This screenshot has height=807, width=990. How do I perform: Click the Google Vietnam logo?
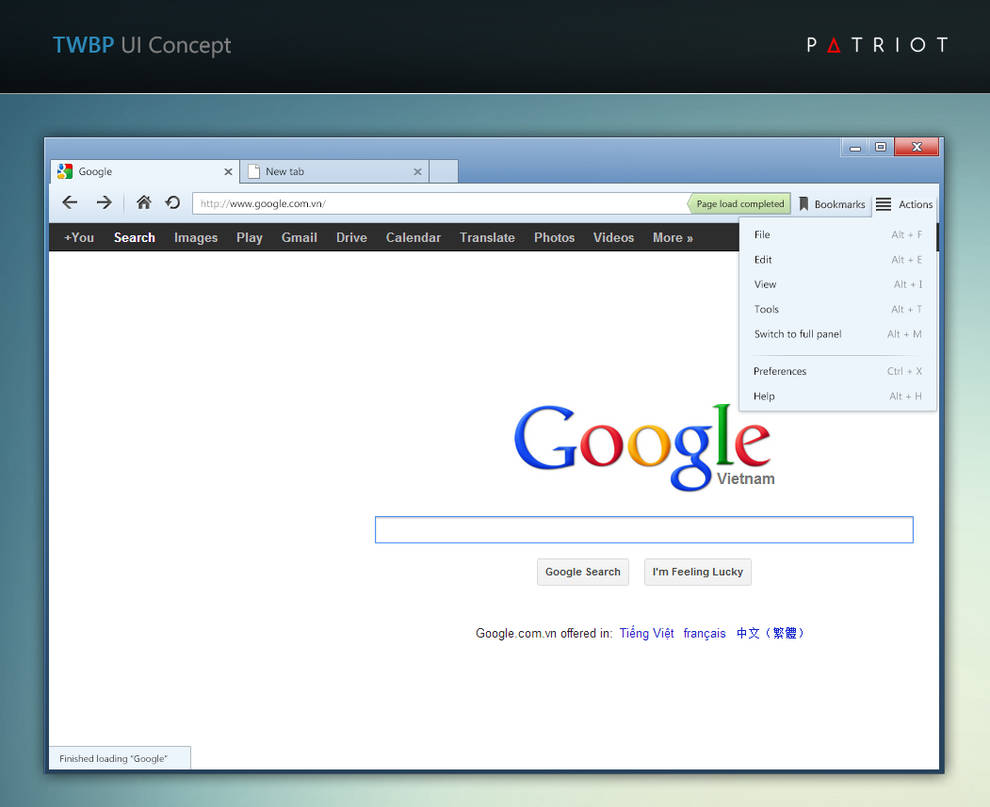coord(644,447)
